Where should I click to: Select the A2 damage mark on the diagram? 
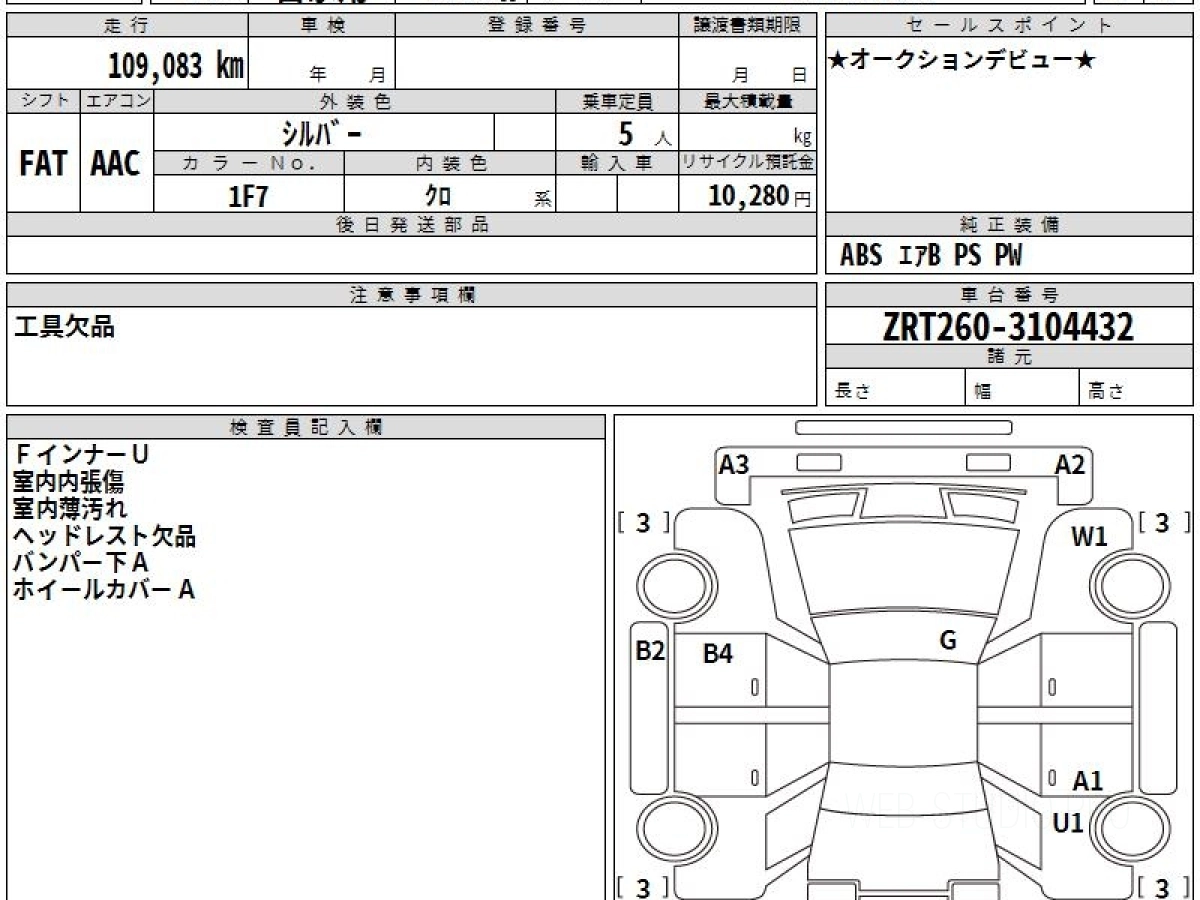[1070, 464]
